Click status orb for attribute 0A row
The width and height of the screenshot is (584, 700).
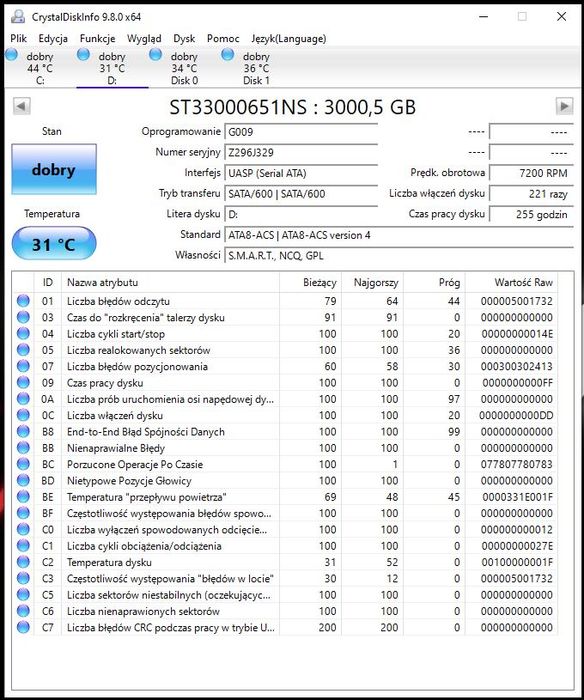pyautogui.click(x=23, y=399)
